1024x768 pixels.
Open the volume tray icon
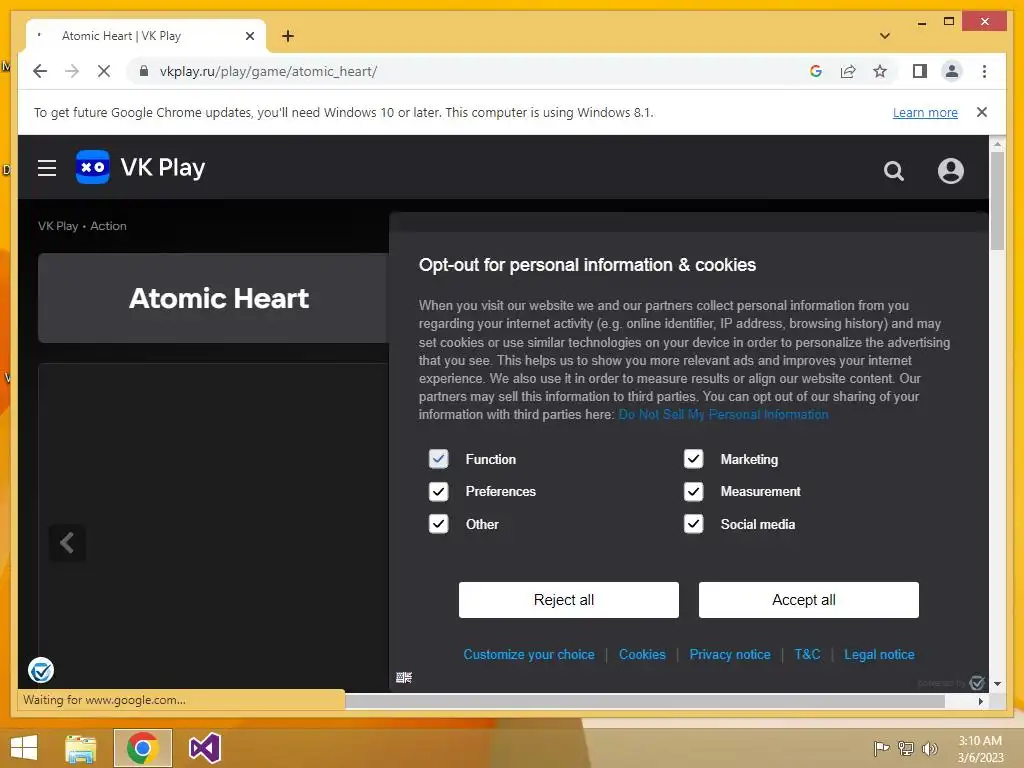coord(929,748)
